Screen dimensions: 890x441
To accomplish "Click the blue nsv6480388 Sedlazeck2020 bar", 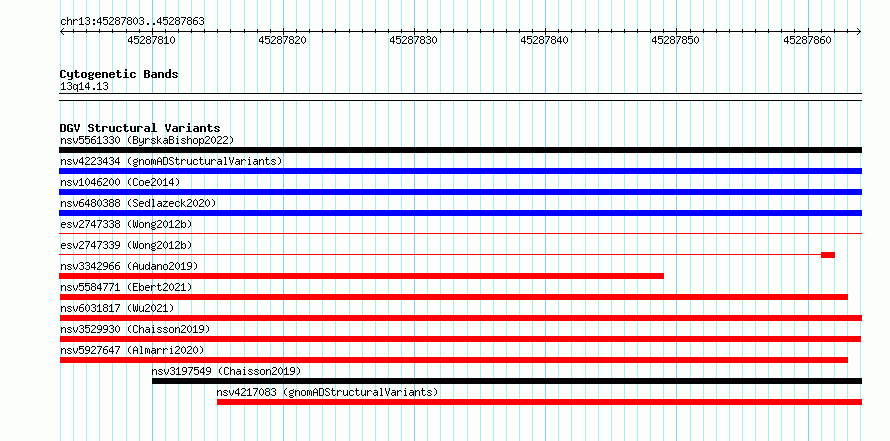I will coord(460,213).
